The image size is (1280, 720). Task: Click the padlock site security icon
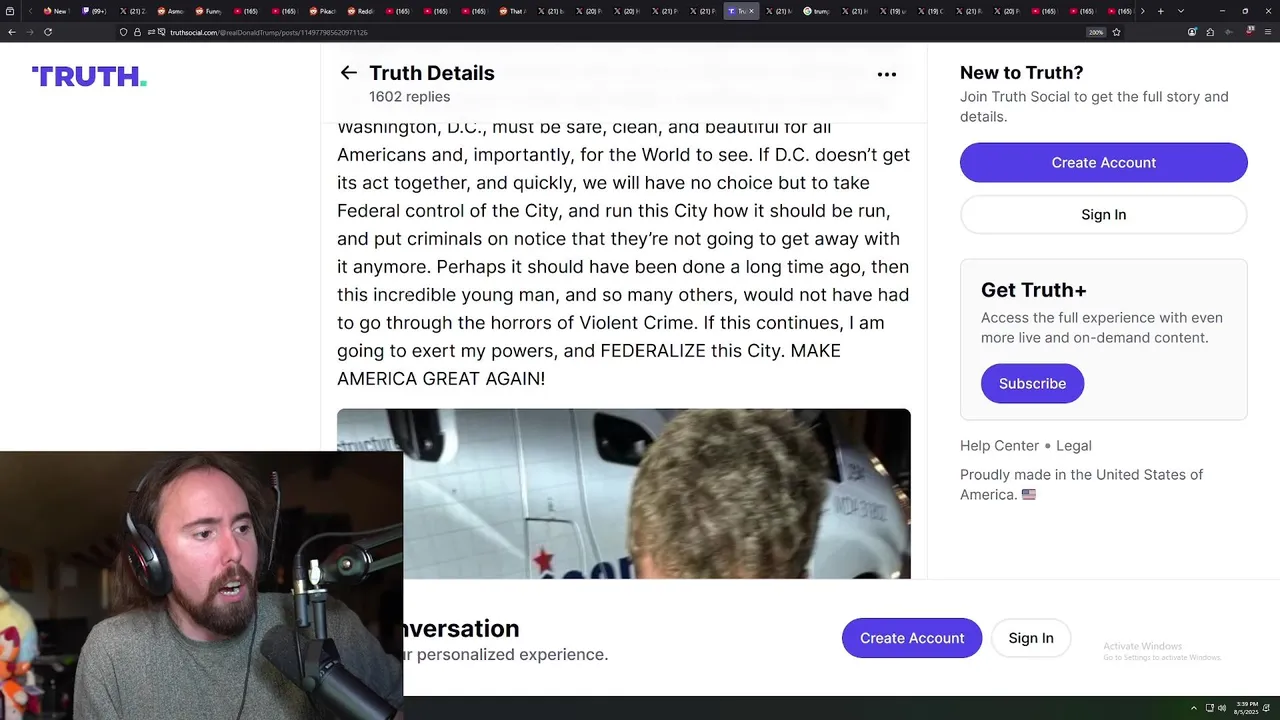[x=137, y=32]
